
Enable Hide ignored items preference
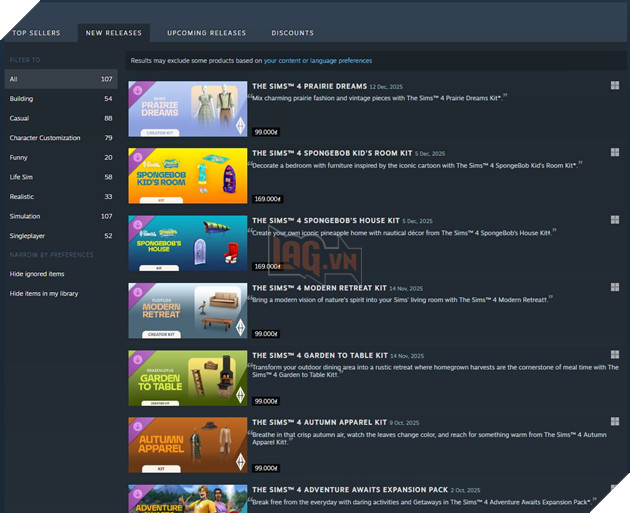[37, 274]
